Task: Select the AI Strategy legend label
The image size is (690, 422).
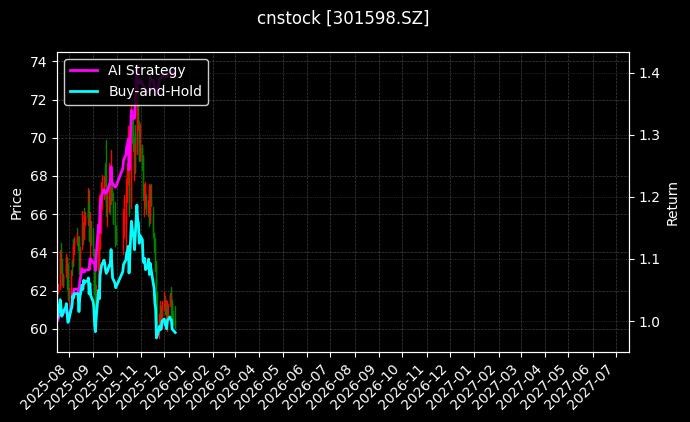Action: click(146, 71)
